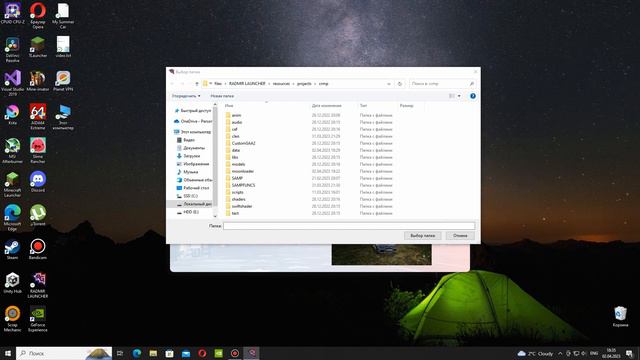
Task: Select the SSD (C:) drive in the navigation pane
Action: (187, 196)
